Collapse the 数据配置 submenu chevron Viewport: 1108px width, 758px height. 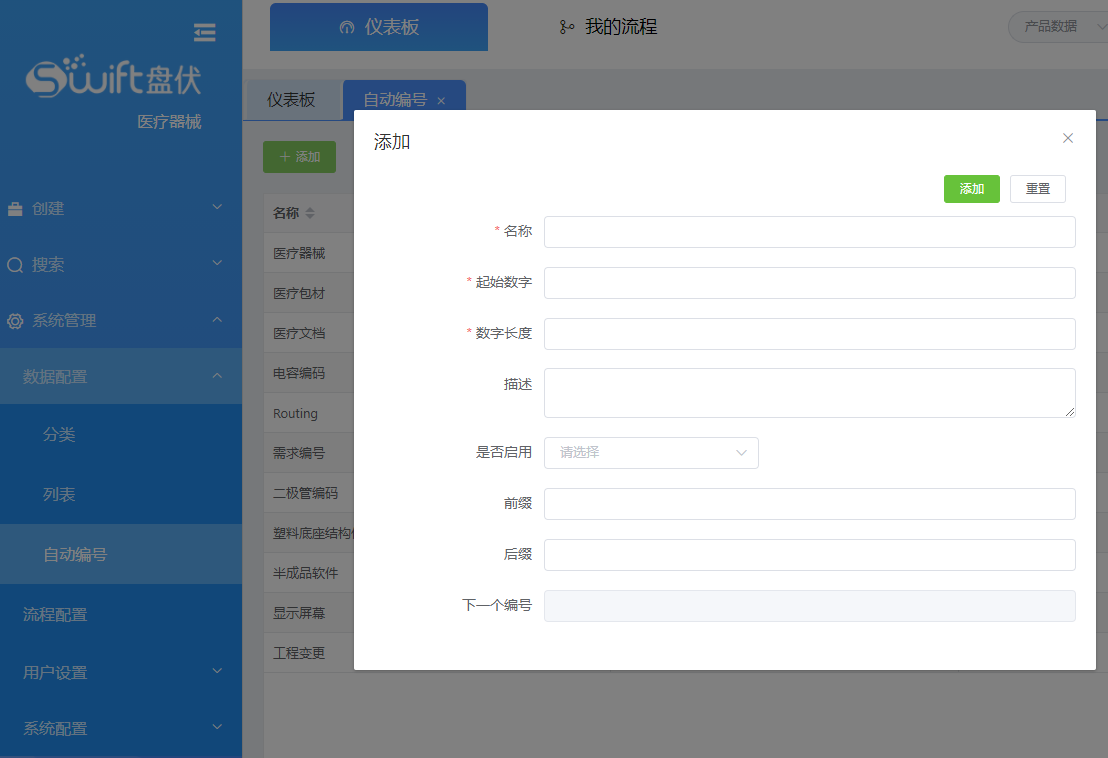click(217, 375)
